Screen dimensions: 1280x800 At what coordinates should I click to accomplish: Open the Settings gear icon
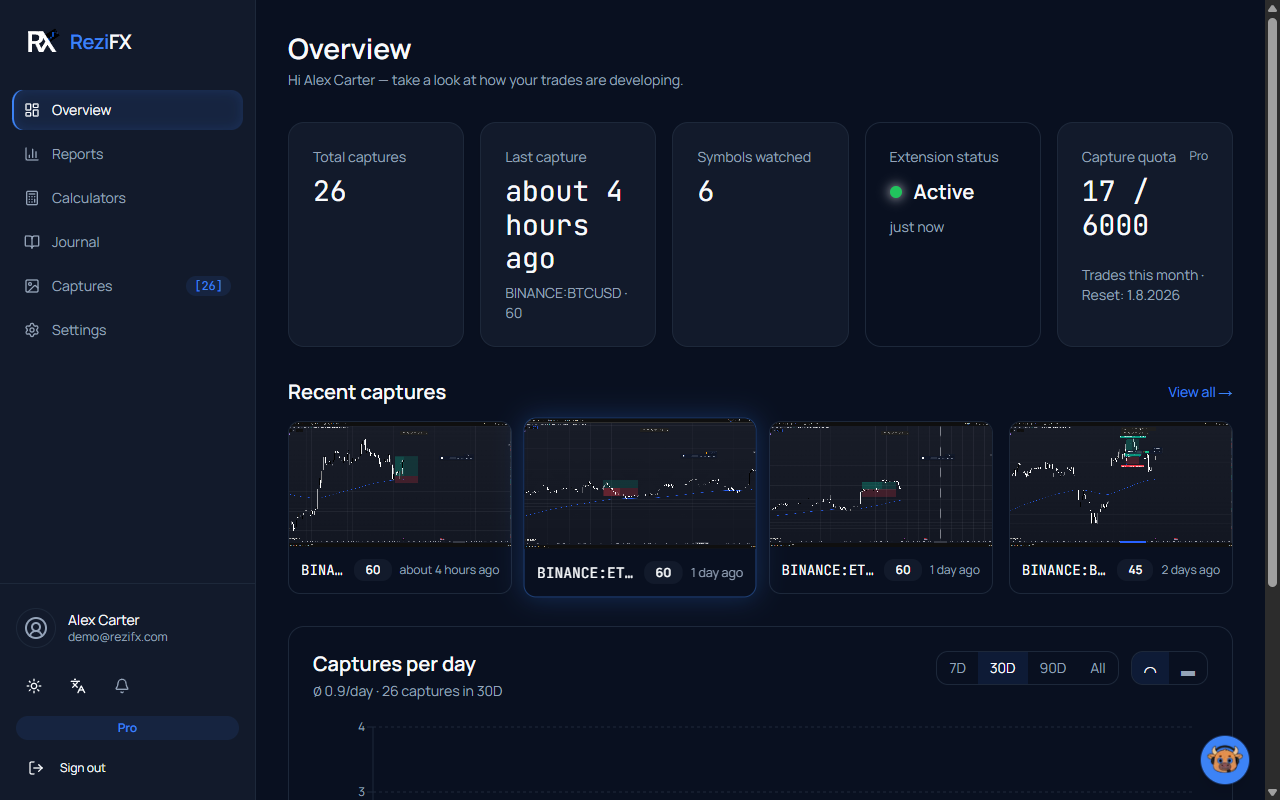tap(32, 330)
